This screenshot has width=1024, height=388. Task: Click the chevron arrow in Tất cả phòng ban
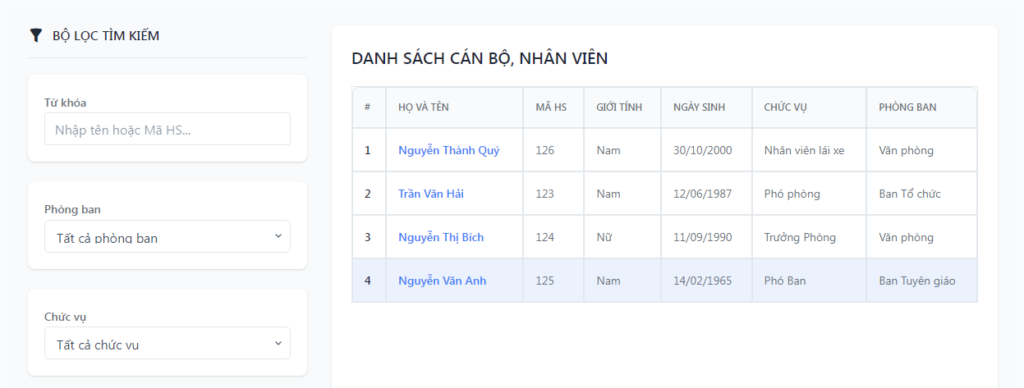278,236
